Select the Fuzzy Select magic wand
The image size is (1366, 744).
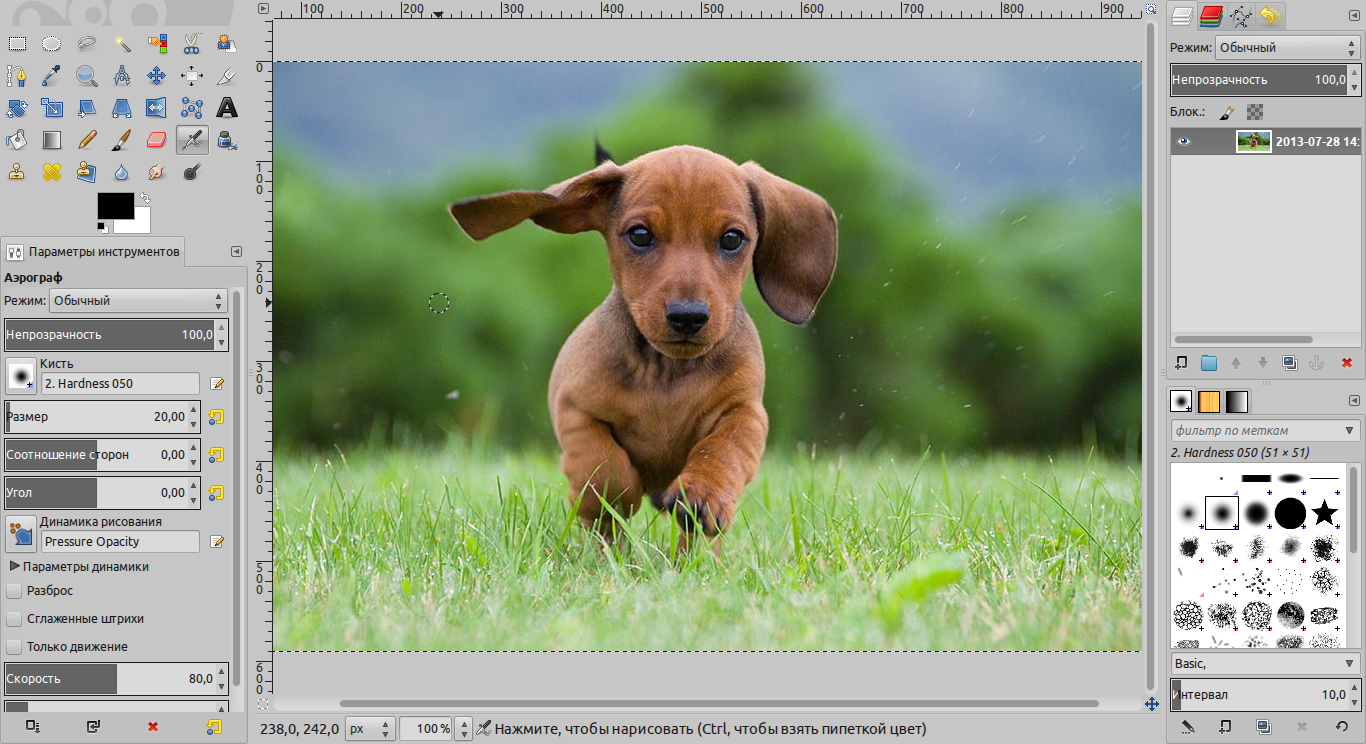point(122,43)
